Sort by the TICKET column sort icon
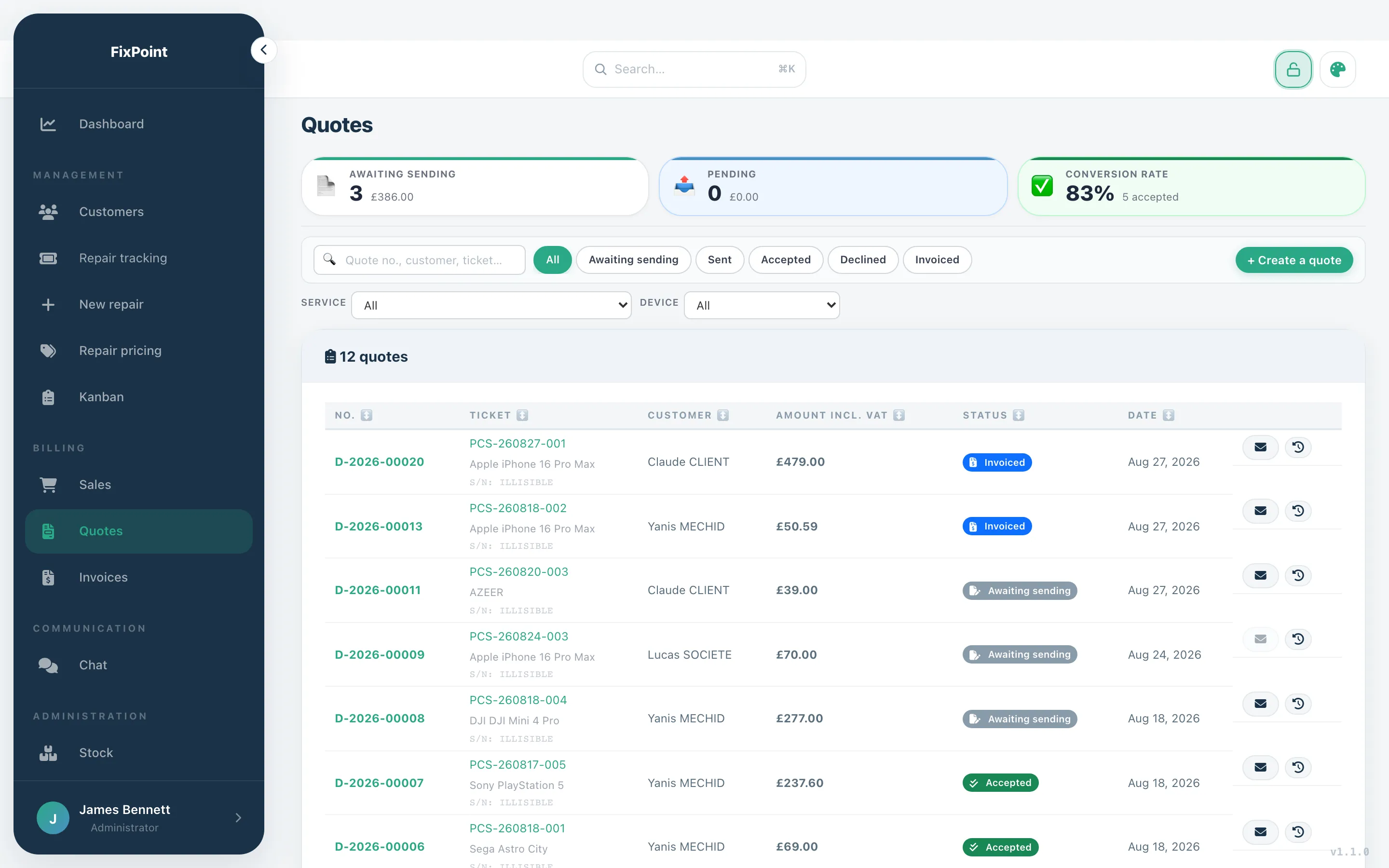This screenshot has width=1389, height=868. [x=522, y=415]
